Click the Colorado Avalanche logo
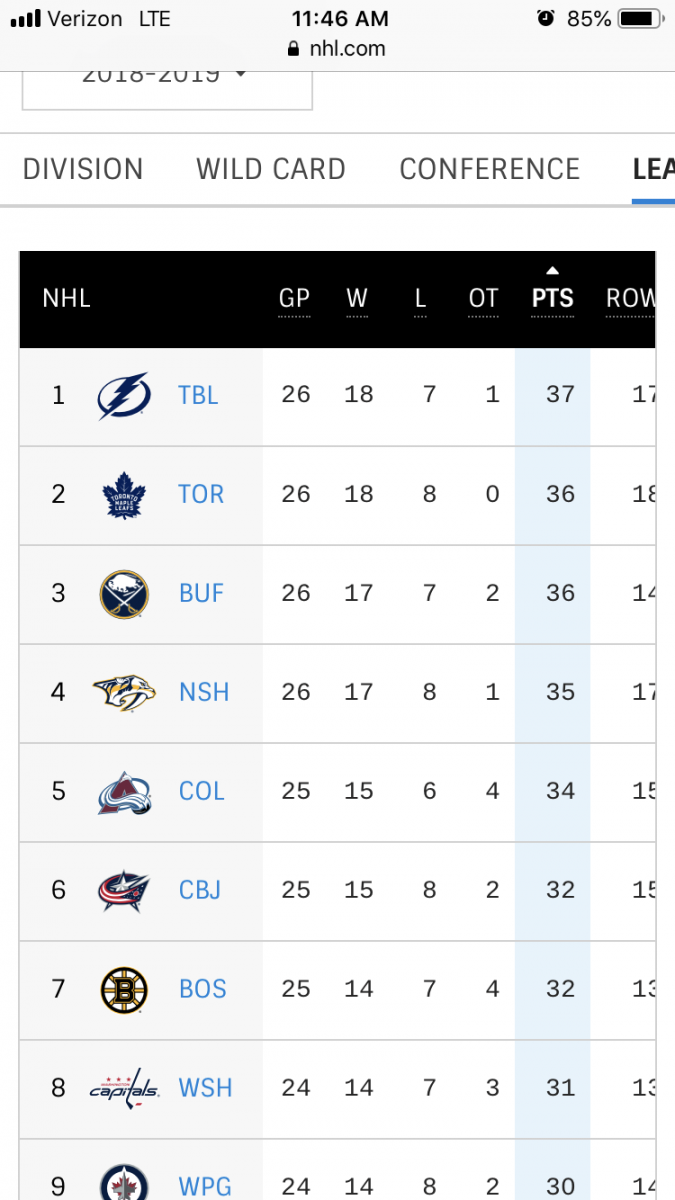Screen dimensions: 675x1200 [x=124, y=791]
